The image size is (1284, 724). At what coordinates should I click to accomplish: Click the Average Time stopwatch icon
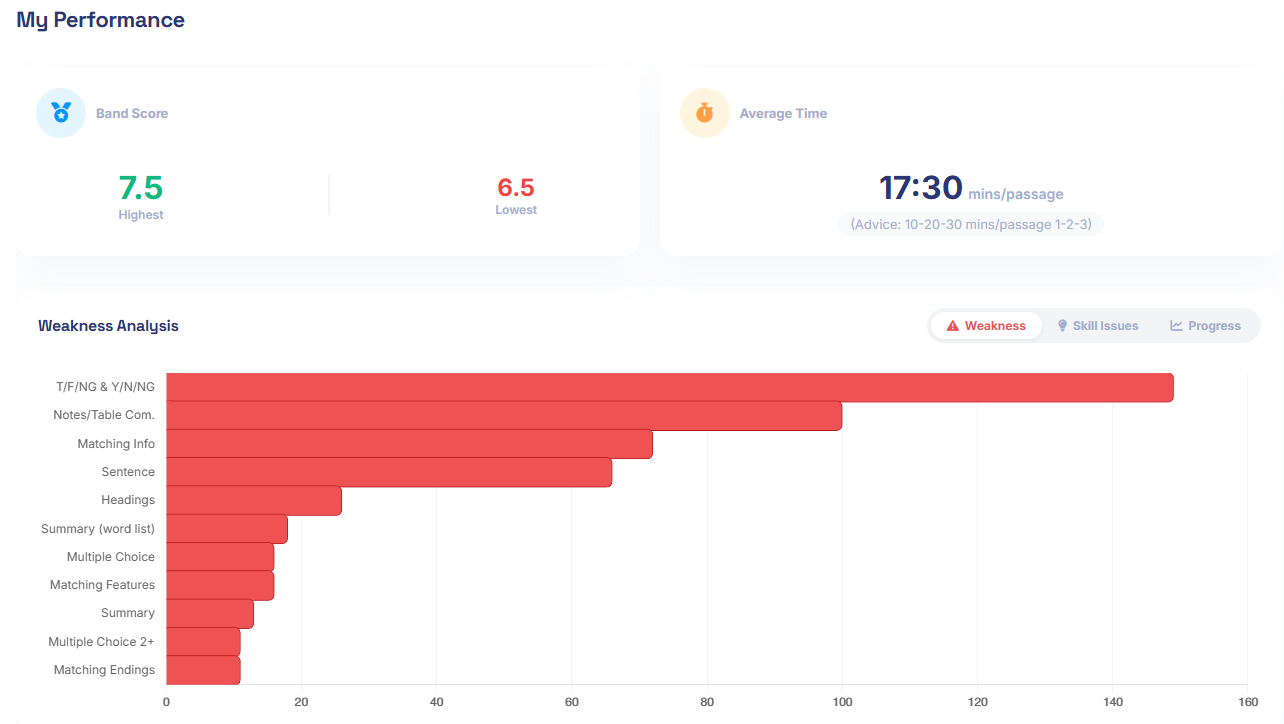tap(705, 113)
